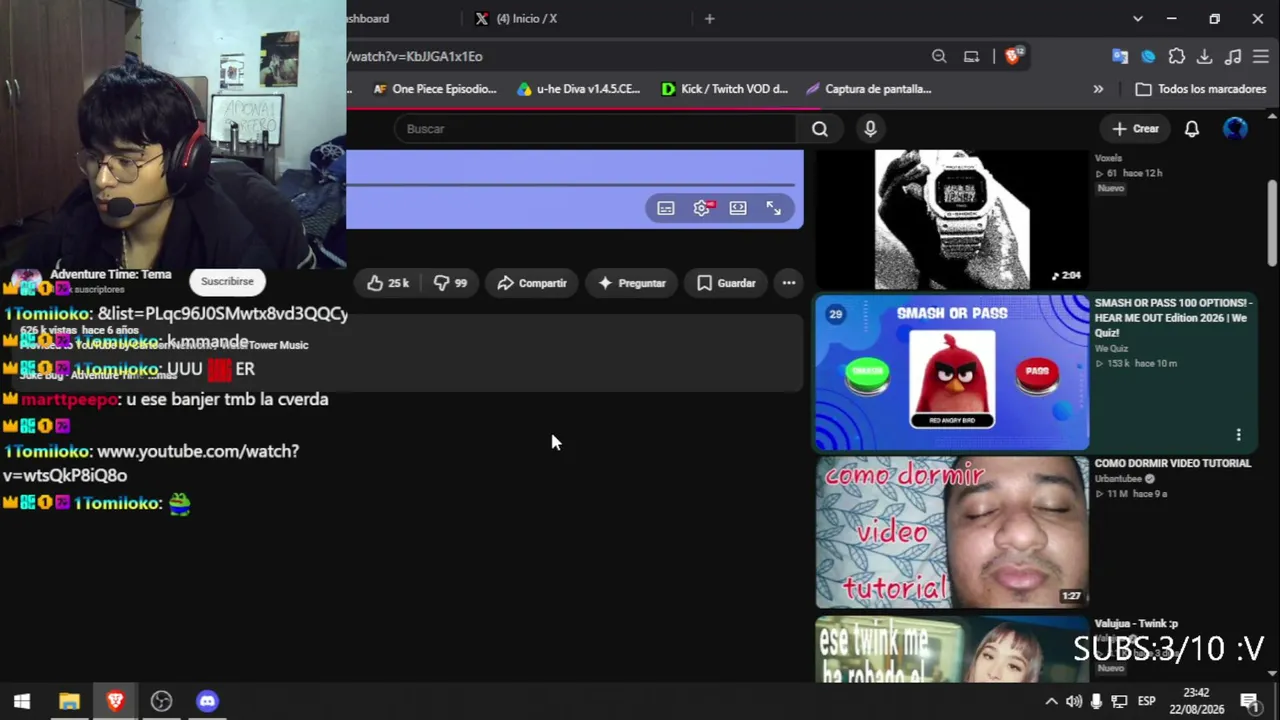The width and height of the screenshot is (1280, 720).
Task: Click the Preguntar button
Action: pos(631,283)
